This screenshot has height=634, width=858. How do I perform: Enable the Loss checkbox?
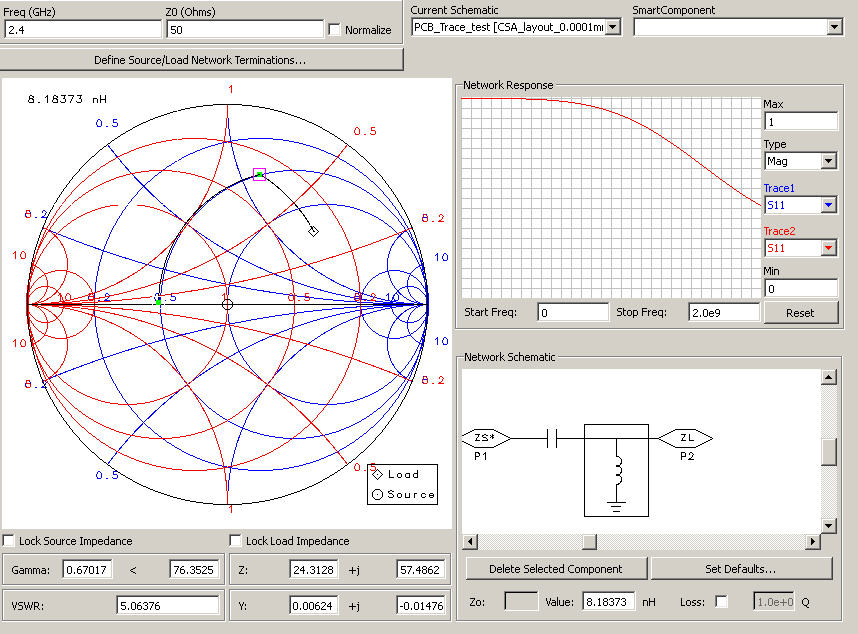tap(721, 601)
